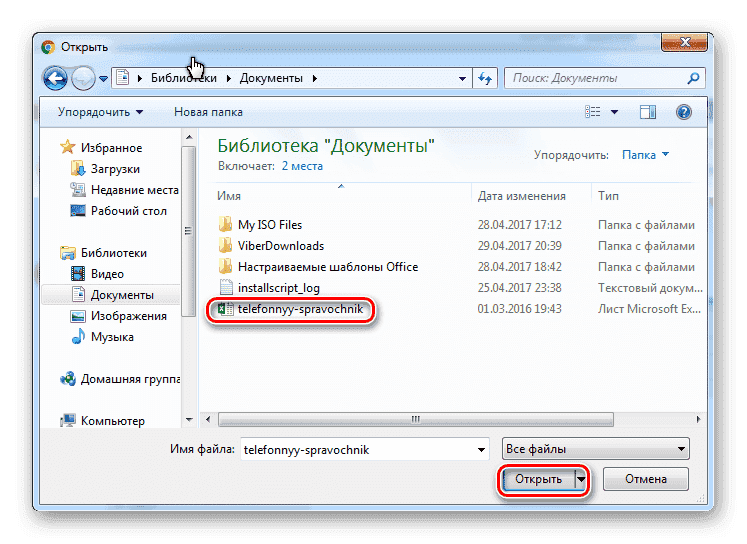Image resolution: width=747 pixels, height=544 pixels.
Task: Sort by the Дата изменения column header
Action: (521, 196)
